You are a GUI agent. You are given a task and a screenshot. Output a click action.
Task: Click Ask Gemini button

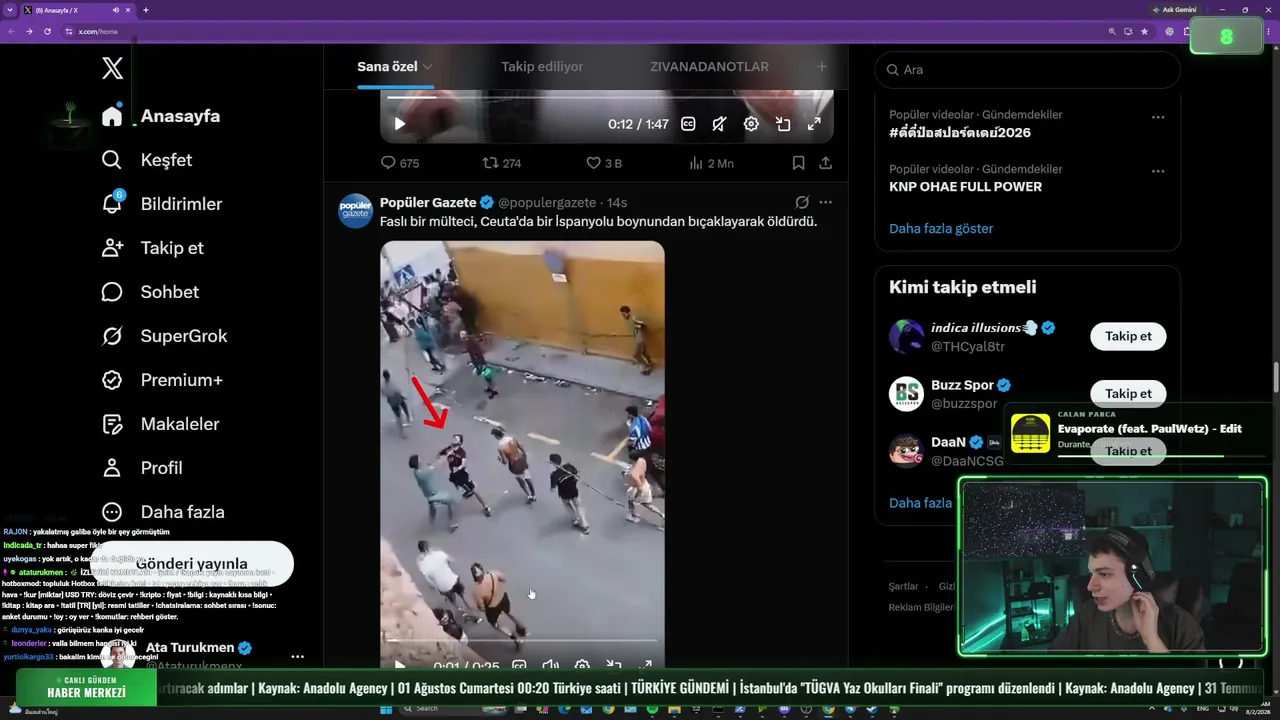tap(1174, 10)
